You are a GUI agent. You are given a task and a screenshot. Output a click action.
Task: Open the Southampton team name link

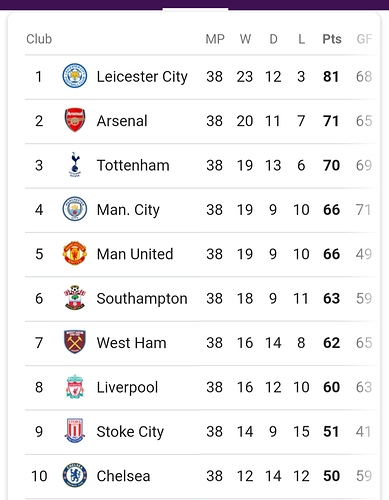coord(142,299)
